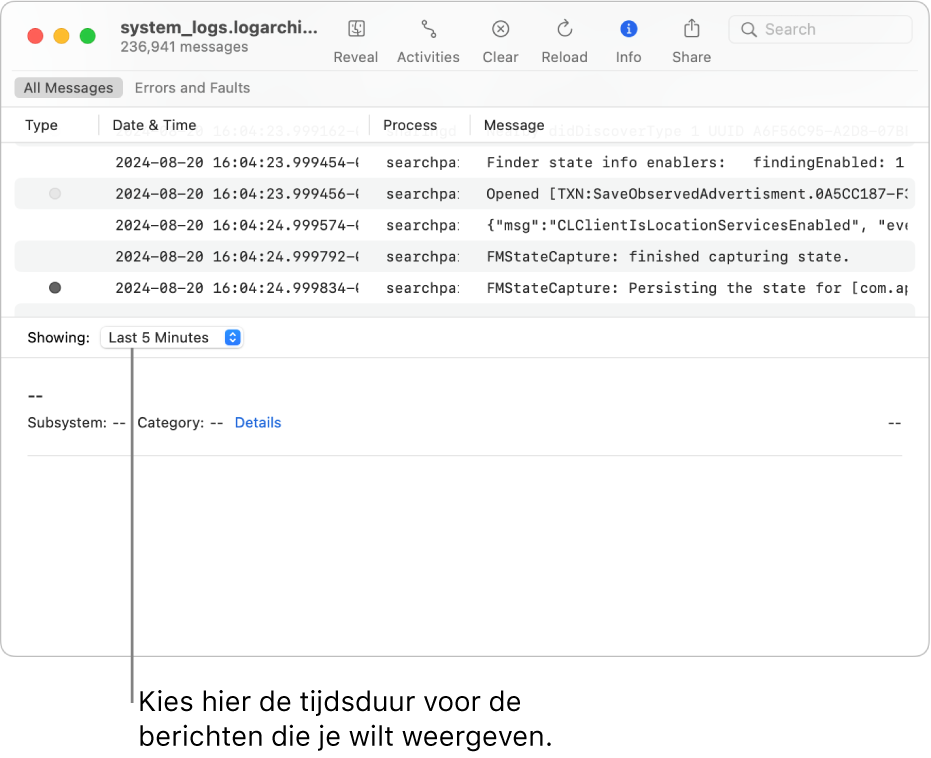Sort by Date & Time column header
This screenshot has width=931, height=758.
pos(154,125)
